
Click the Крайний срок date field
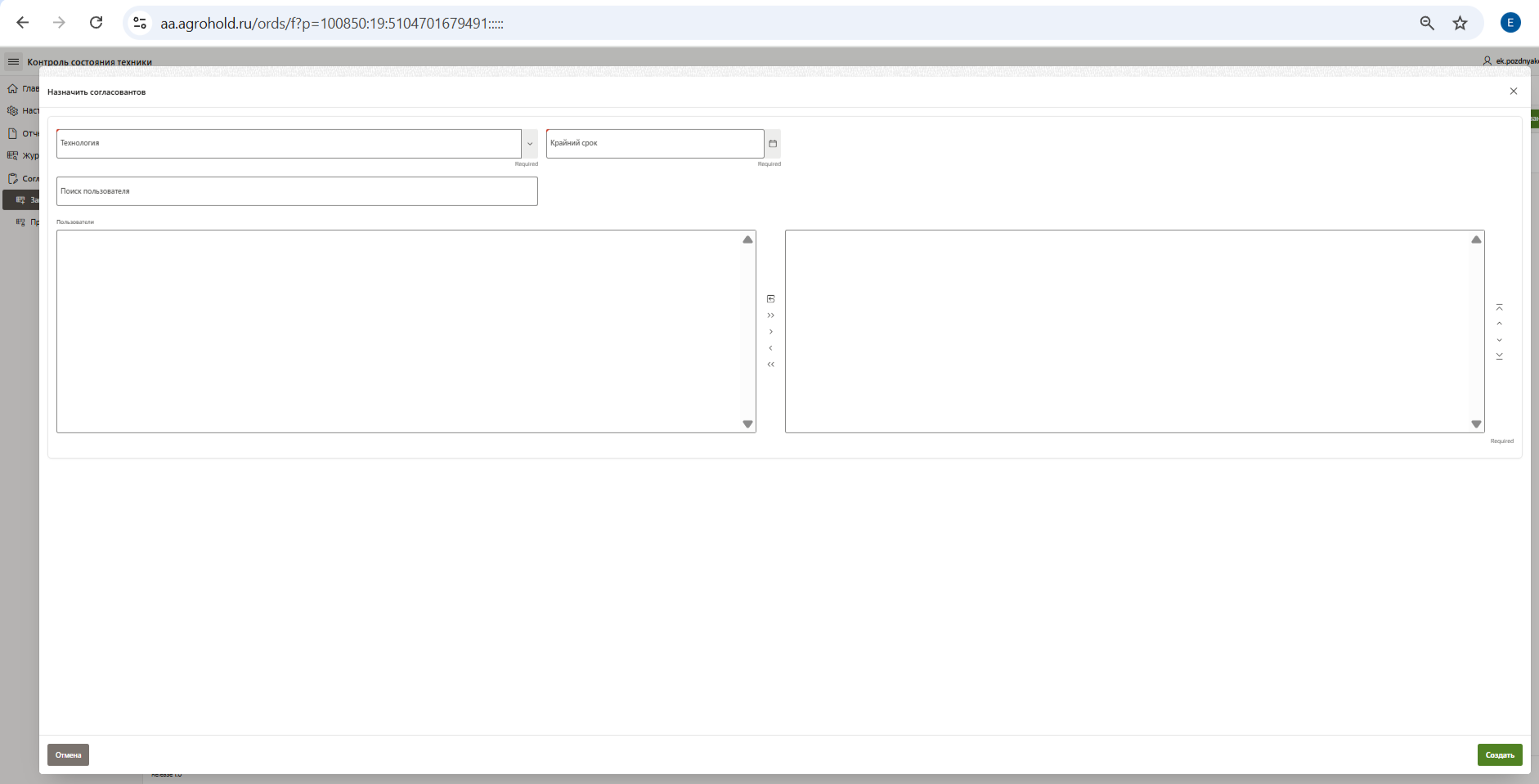654,144
